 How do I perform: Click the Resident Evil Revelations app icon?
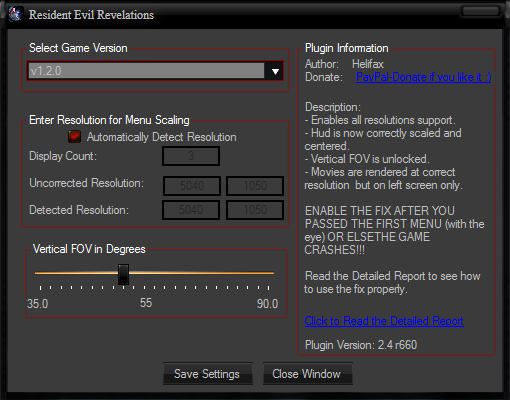coord(16,14)
